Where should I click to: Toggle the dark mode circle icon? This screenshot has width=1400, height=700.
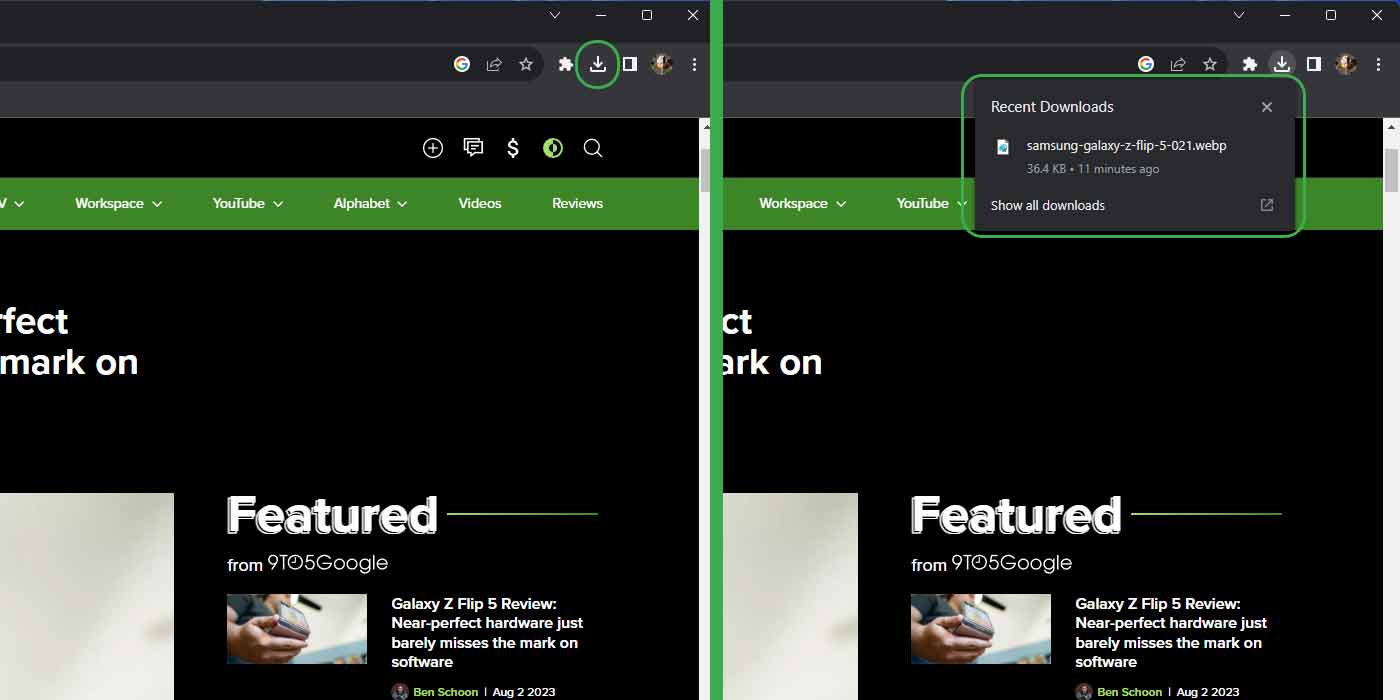point(552,147)
